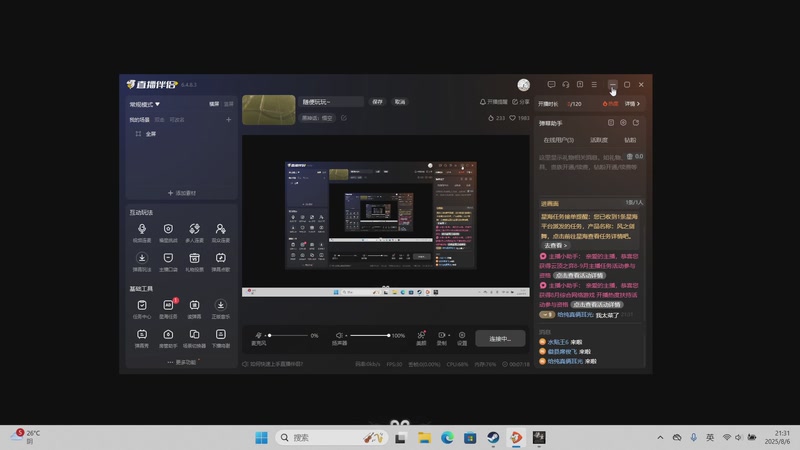Screen dimensions: 800x450
Task: Open the message icon in the title bar
Action: click(552, 85)
